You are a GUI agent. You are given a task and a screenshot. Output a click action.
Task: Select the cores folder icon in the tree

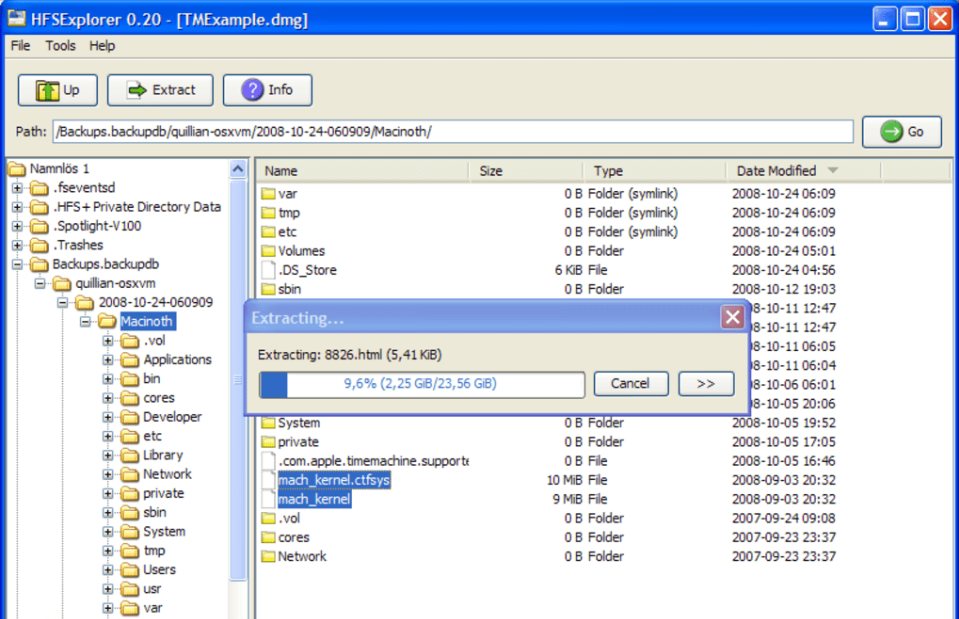(x=130, y=398)
